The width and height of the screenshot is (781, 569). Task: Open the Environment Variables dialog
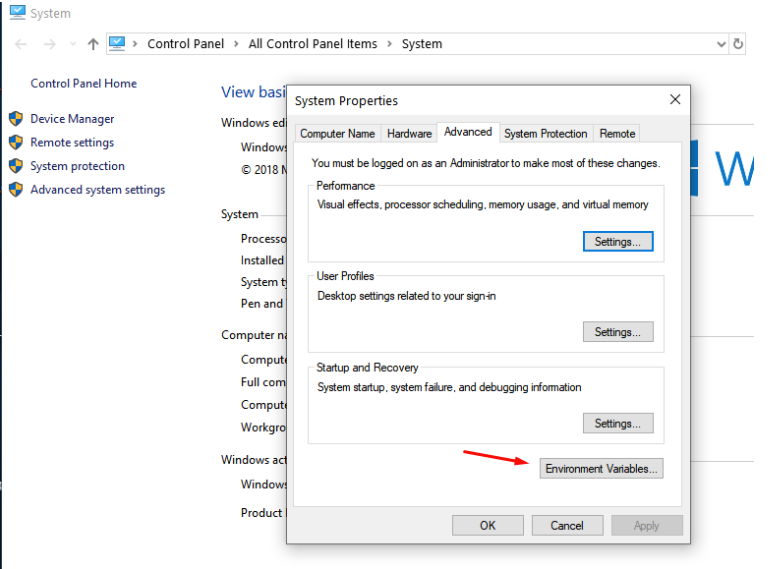tap(601, 468)
